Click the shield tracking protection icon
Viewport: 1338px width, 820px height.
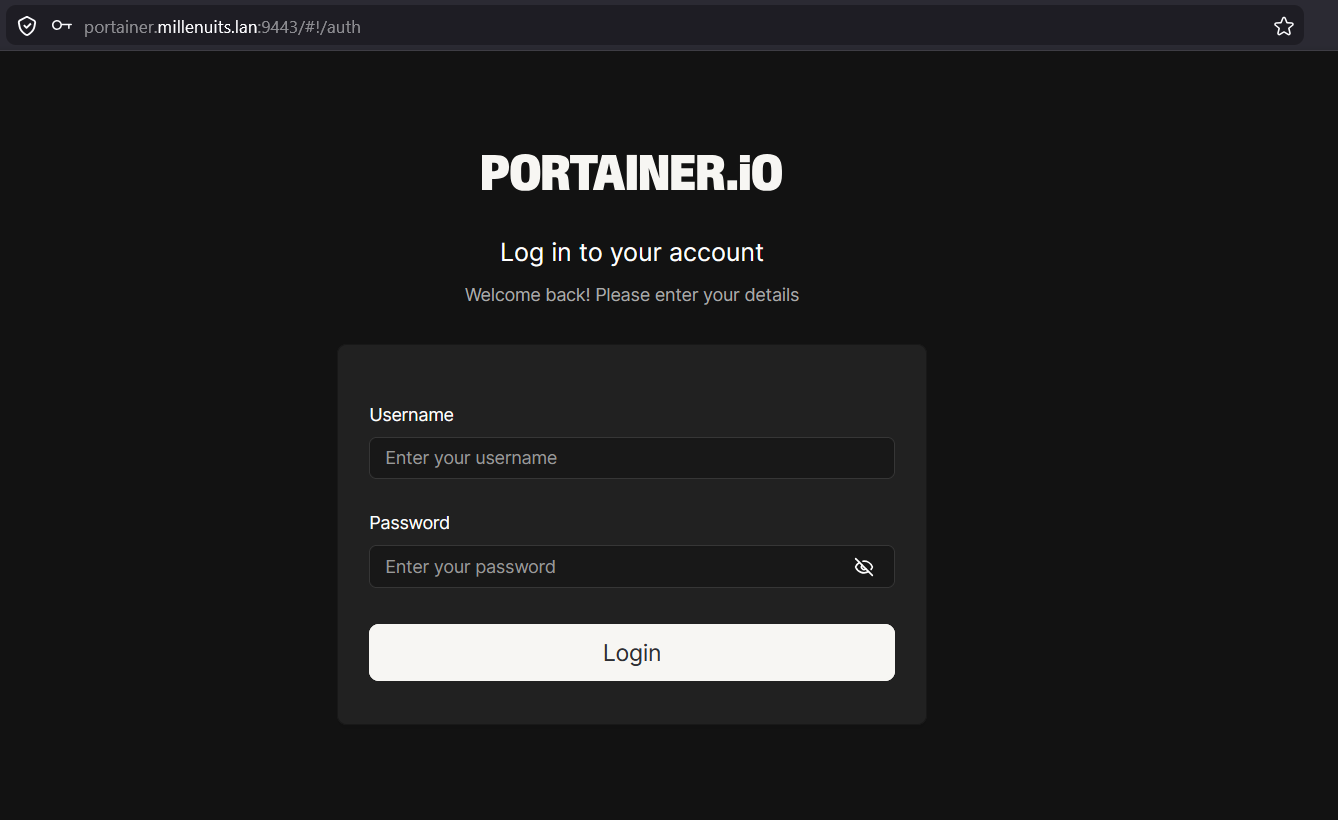click(x=27, y=27)
